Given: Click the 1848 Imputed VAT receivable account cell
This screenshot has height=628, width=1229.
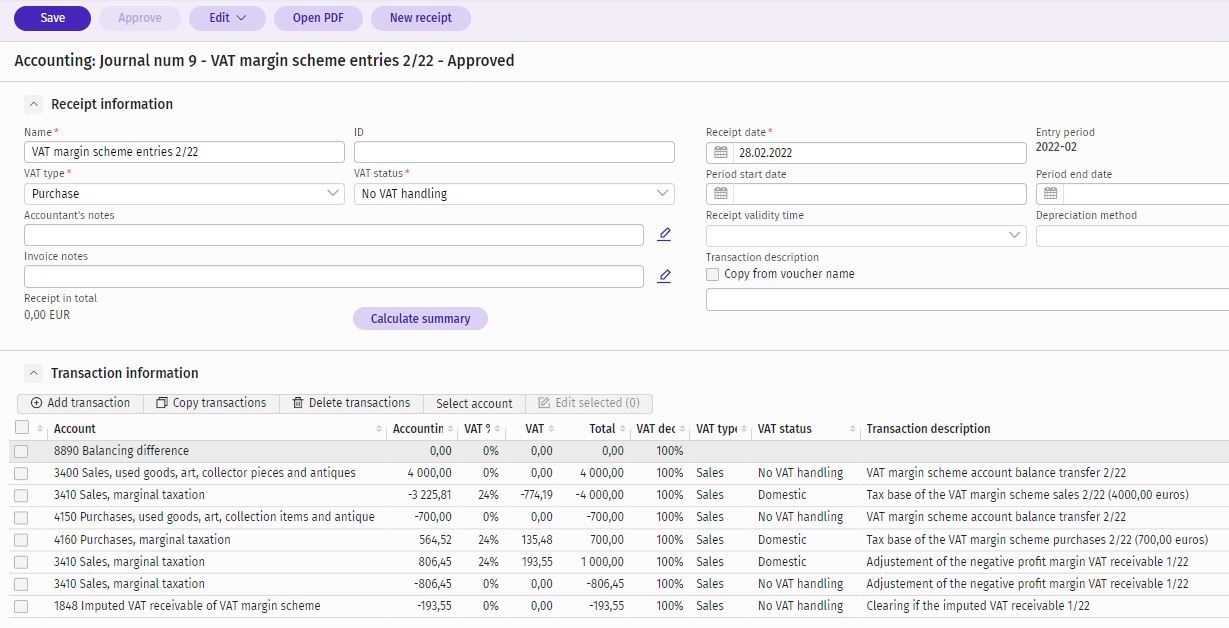Looking at the screenshot, I should pyautogui.click(x=187, y=606).
